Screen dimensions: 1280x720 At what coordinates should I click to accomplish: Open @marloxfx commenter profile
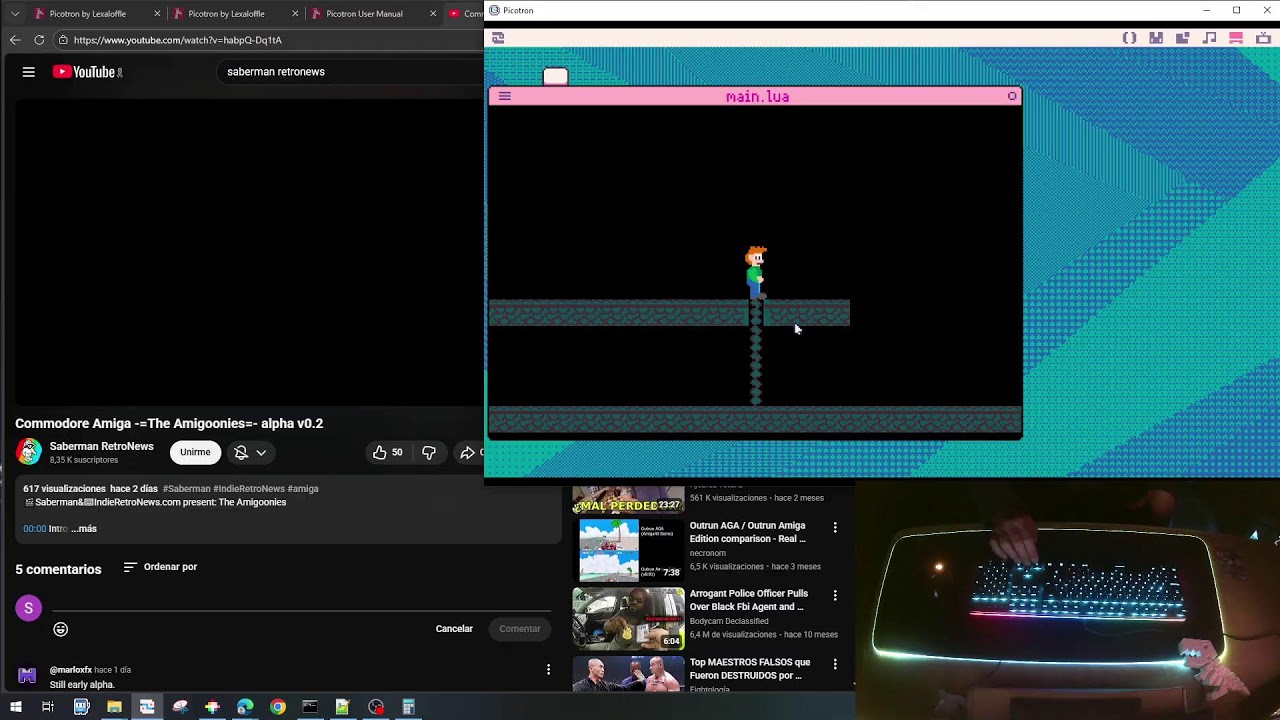71,670
